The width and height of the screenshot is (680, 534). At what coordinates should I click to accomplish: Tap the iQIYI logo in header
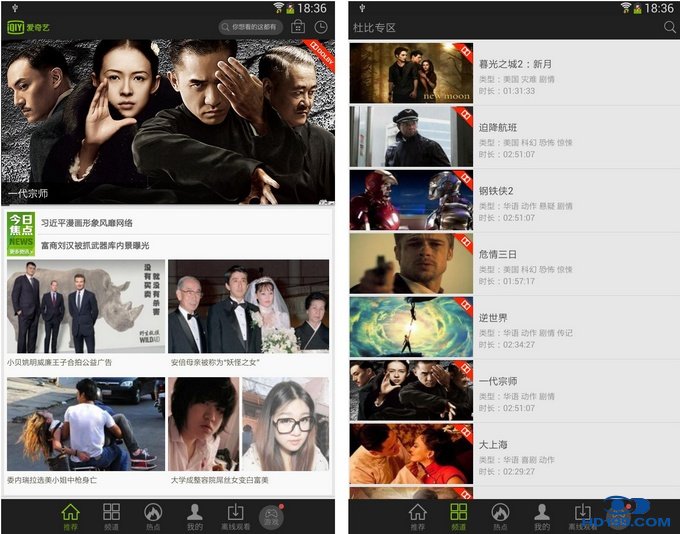click(31, 27)
